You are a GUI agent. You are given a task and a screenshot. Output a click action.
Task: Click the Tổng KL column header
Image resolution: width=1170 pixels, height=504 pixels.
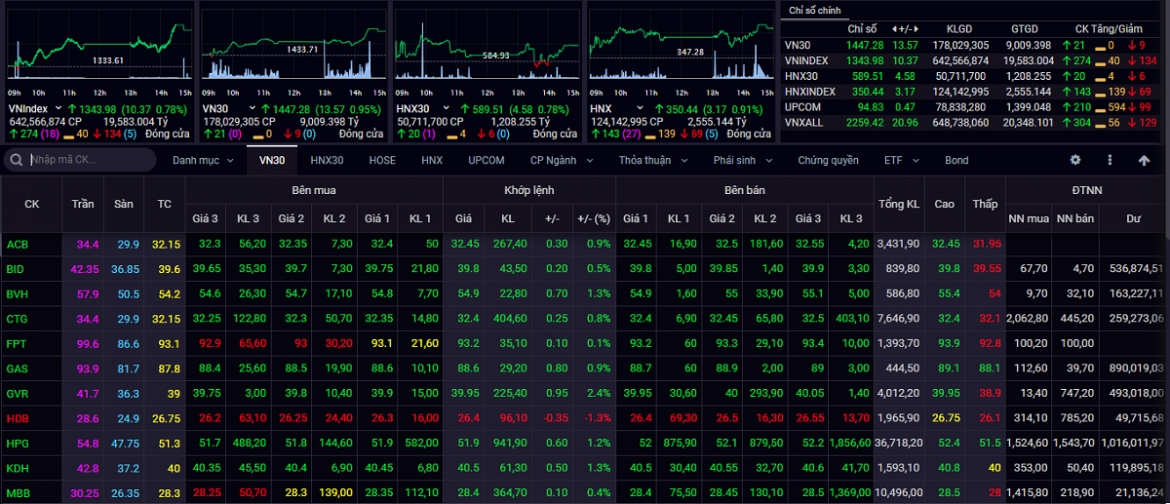coord(897,204)
